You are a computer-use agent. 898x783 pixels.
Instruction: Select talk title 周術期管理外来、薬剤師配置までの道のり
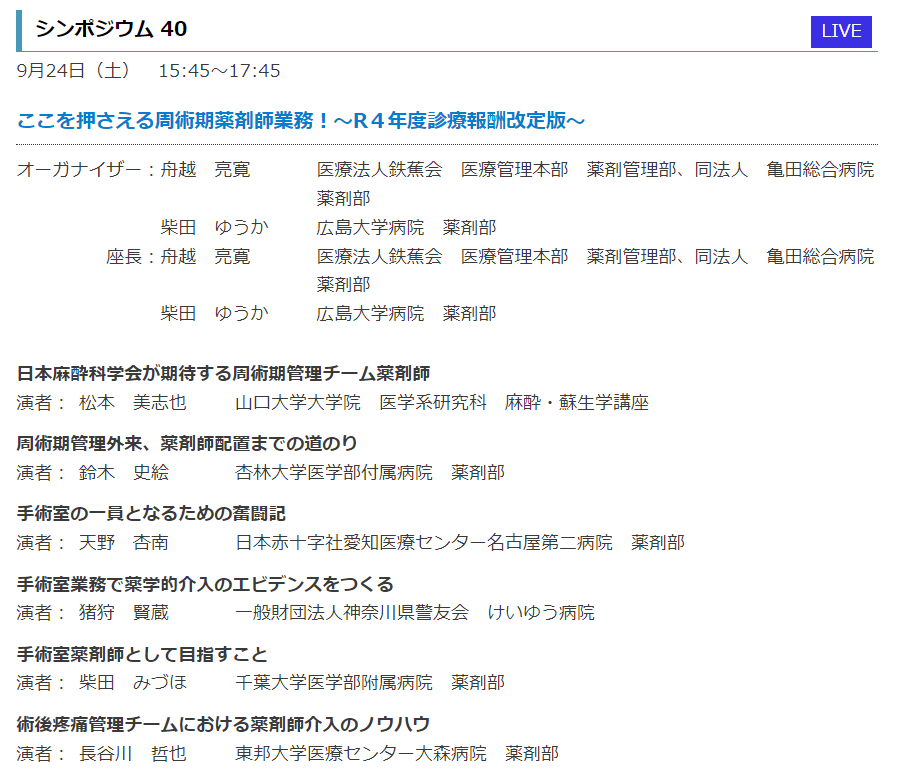tap(187, 443)
